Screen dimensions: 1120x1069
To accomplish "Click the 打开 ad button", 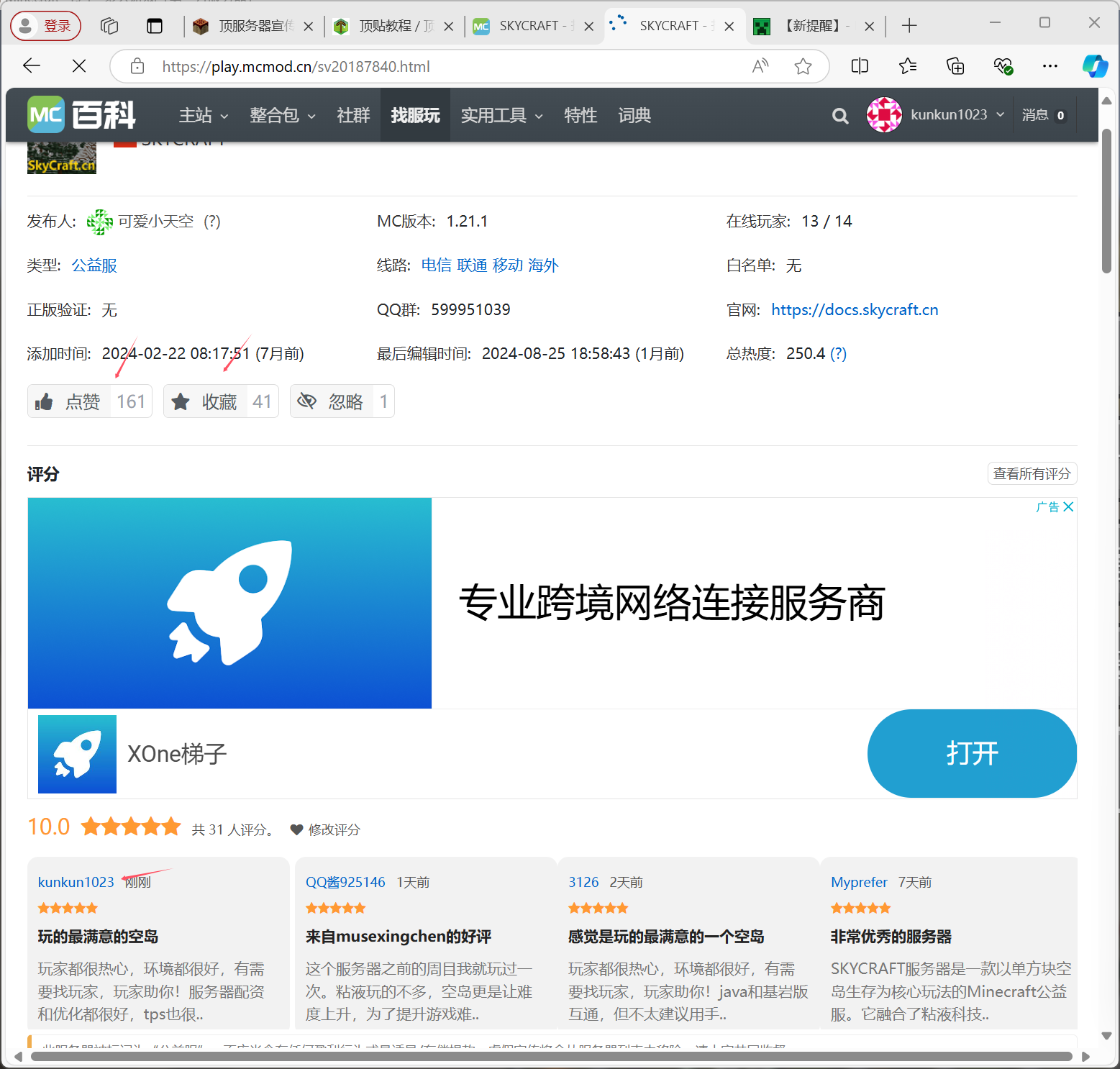I will click(x=972, y=753).
